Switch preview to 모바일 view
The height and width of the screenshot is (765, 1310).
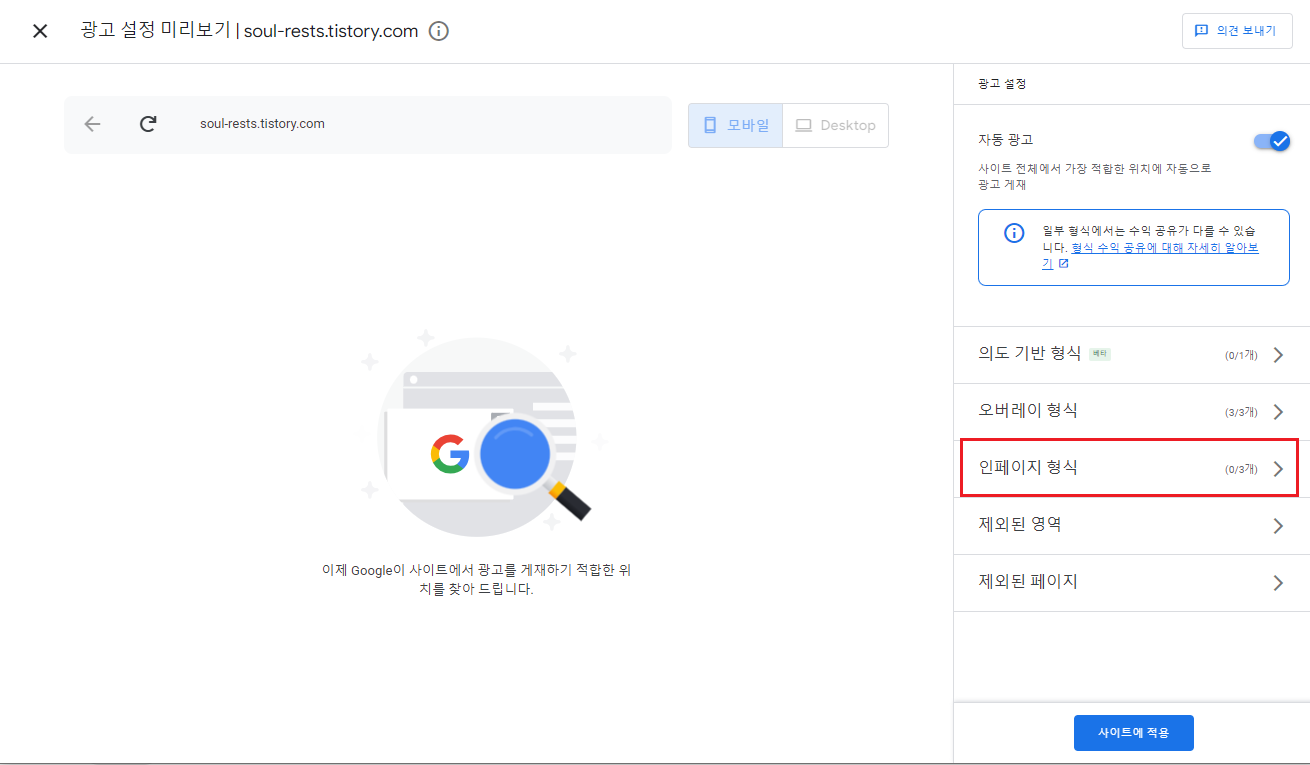tap(735, 125)
